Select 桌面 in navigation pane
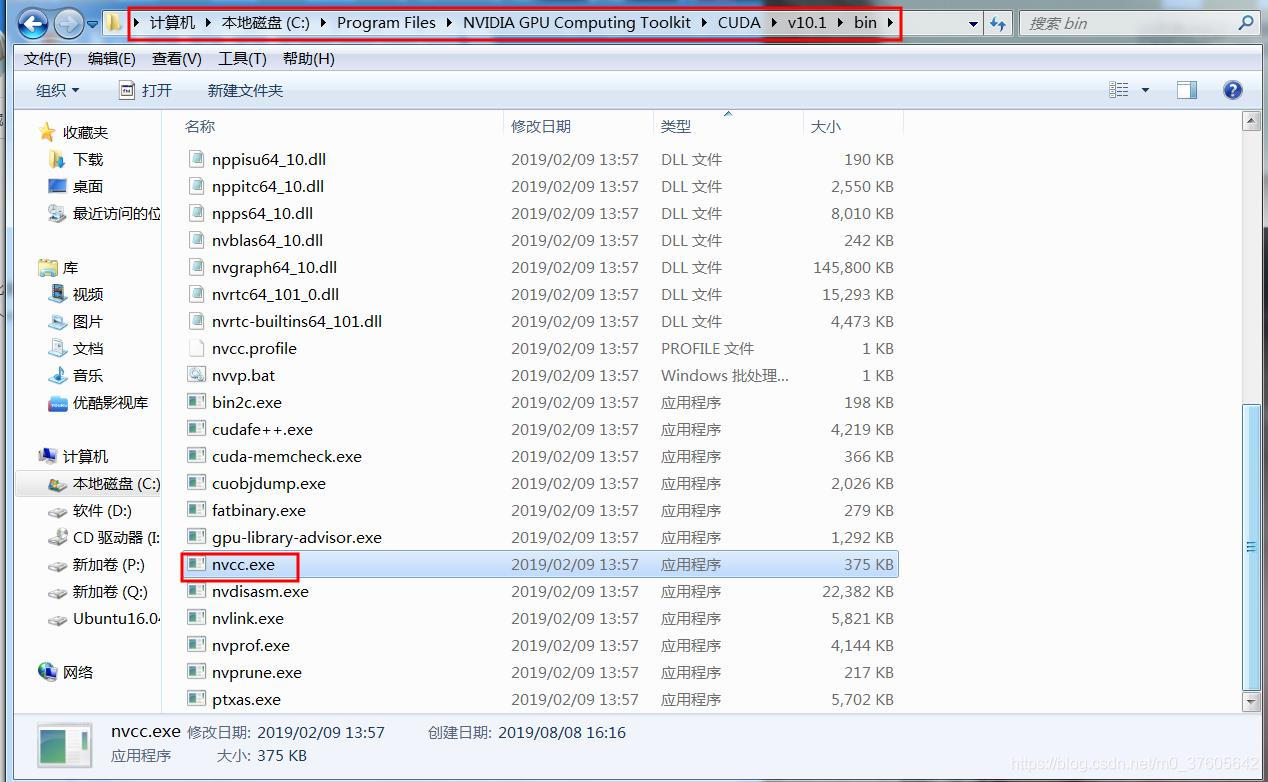This screenshot has height=782, width=1268. (88, 186)
